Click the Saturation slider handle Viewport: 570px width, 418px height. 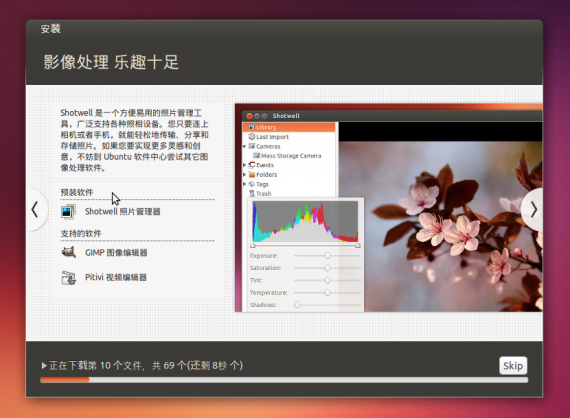328,268
